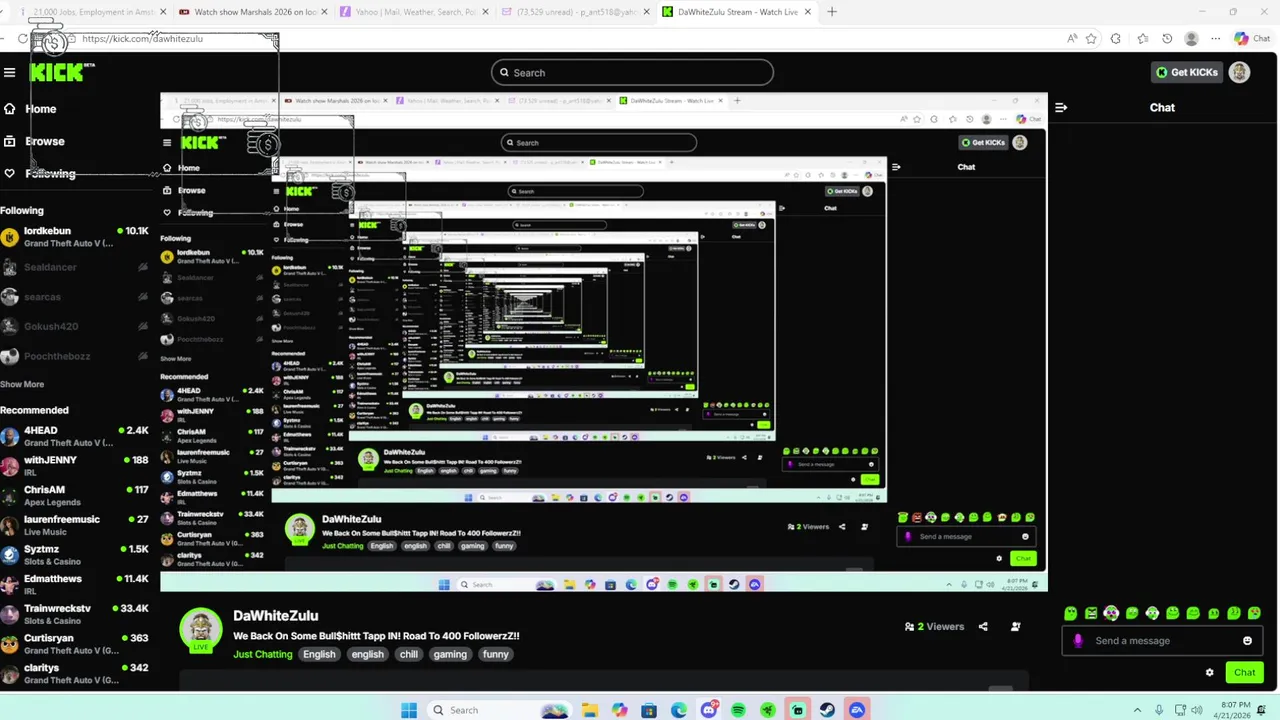The height and width of the screenshot is (720, 1280).
Task: Select the English tag
Action: tap(319, 654)
